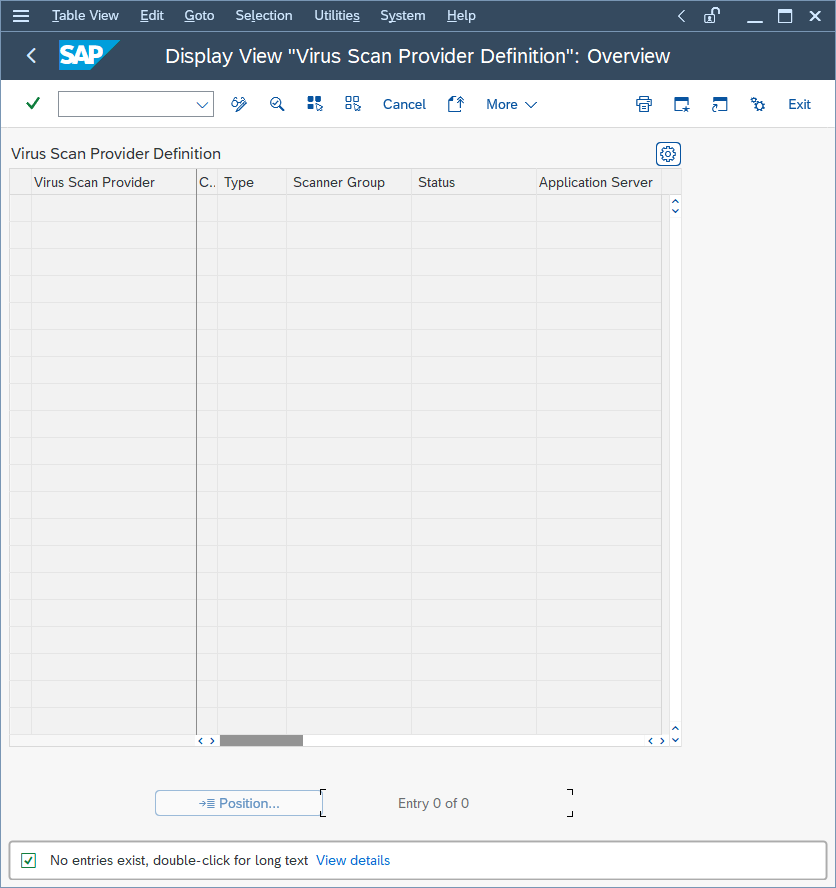Open the Table View menu
The width and height of the screenshot is (836, 888).
85,15
